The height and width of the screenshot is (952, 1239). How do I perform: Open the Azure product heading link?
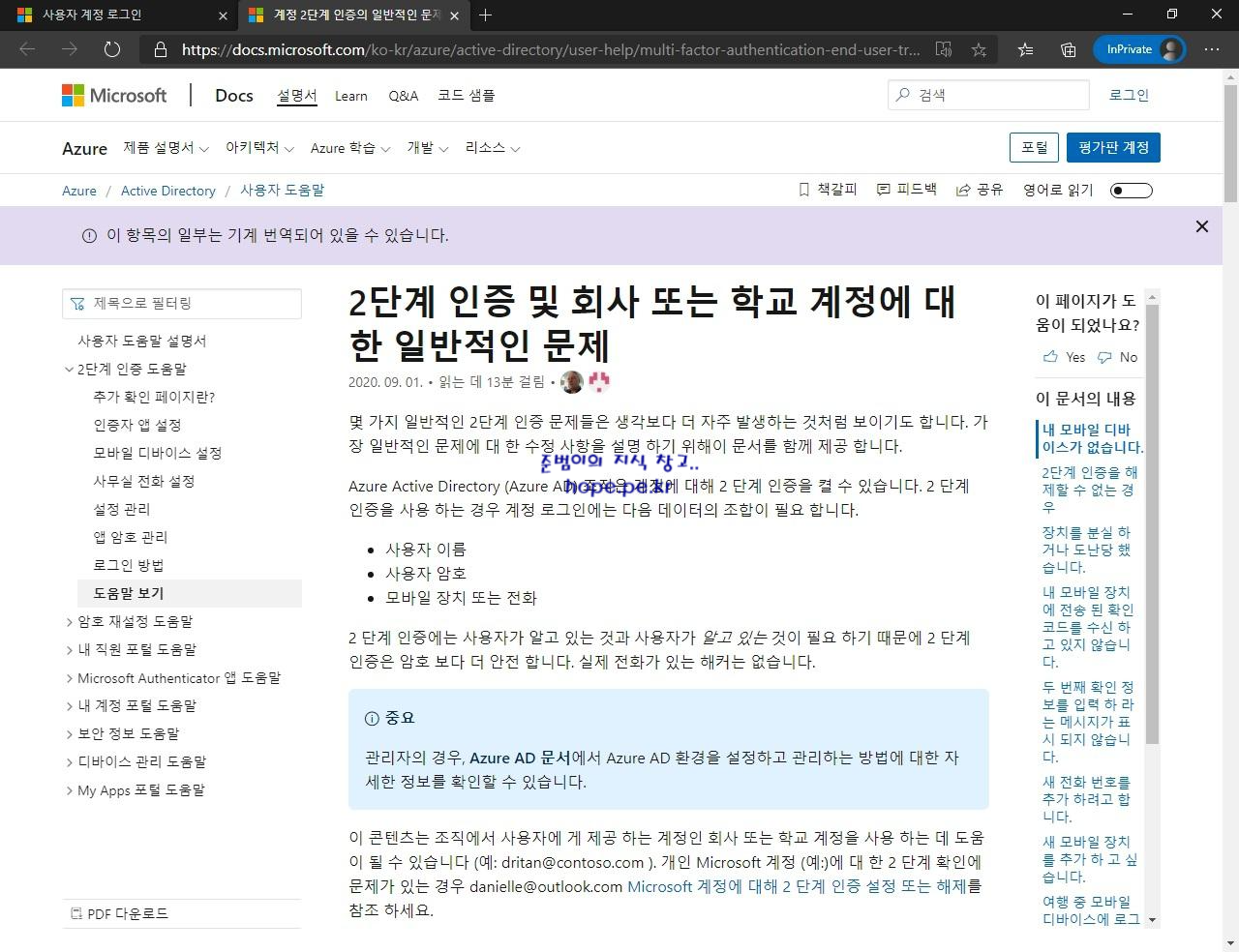pos(84,148)
